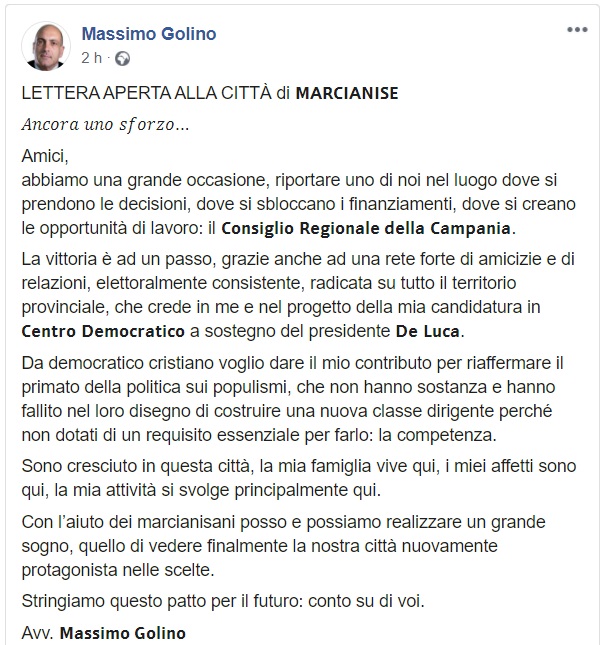Click the "2 h" post timestamp
The height and width of the screenshot is (645, 602).
(x=94, y=58)
